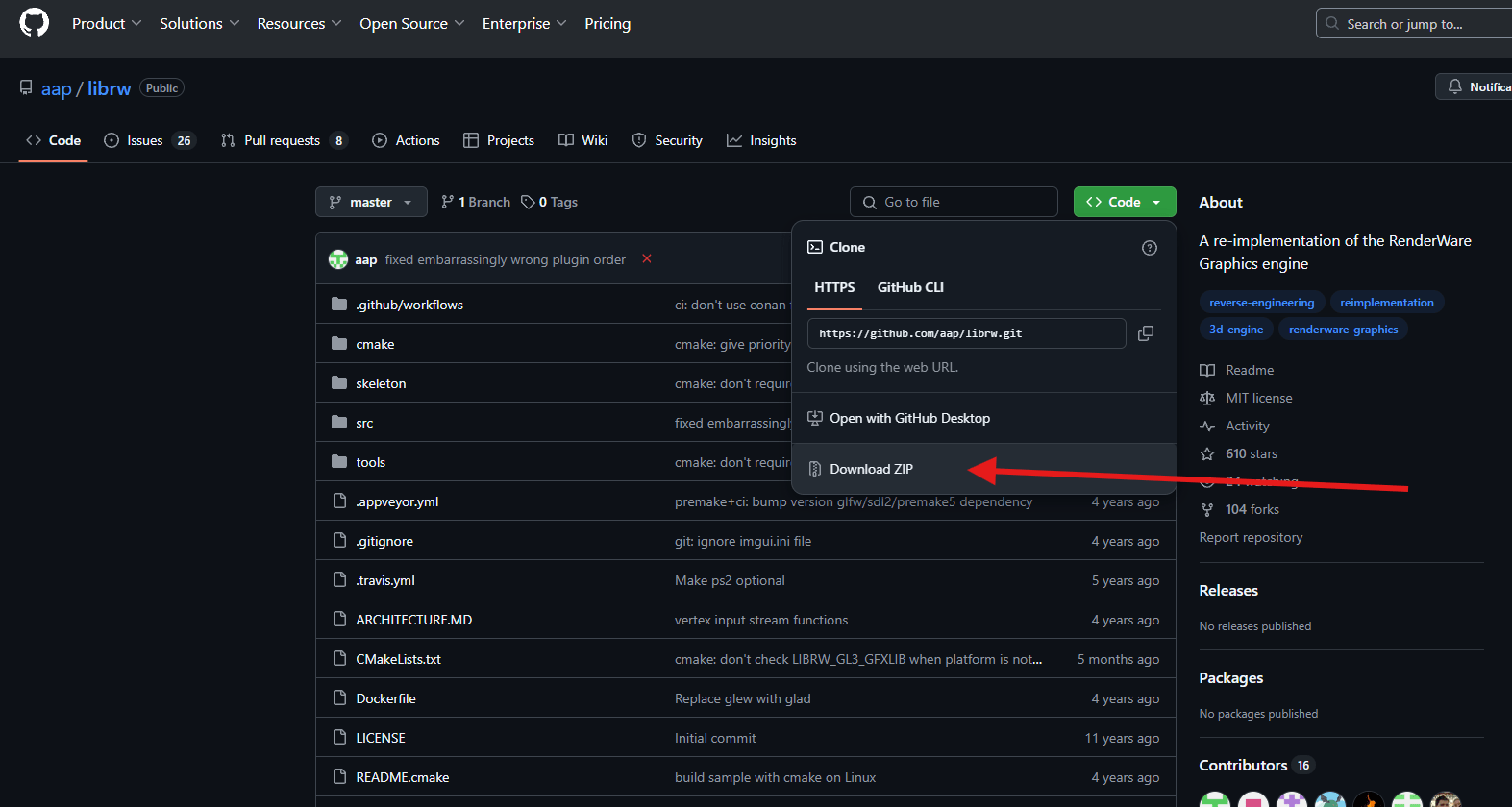The width and height of the screenshot is (1512, 807).
Task: Click the README.cmake file icon
Action: (339, 776)
